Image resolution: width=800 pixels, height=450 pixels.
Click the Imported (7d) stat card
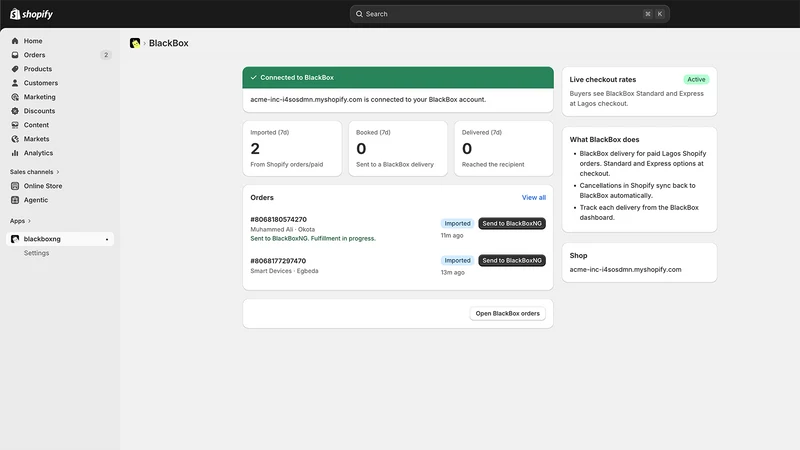[x=292, y=148]
